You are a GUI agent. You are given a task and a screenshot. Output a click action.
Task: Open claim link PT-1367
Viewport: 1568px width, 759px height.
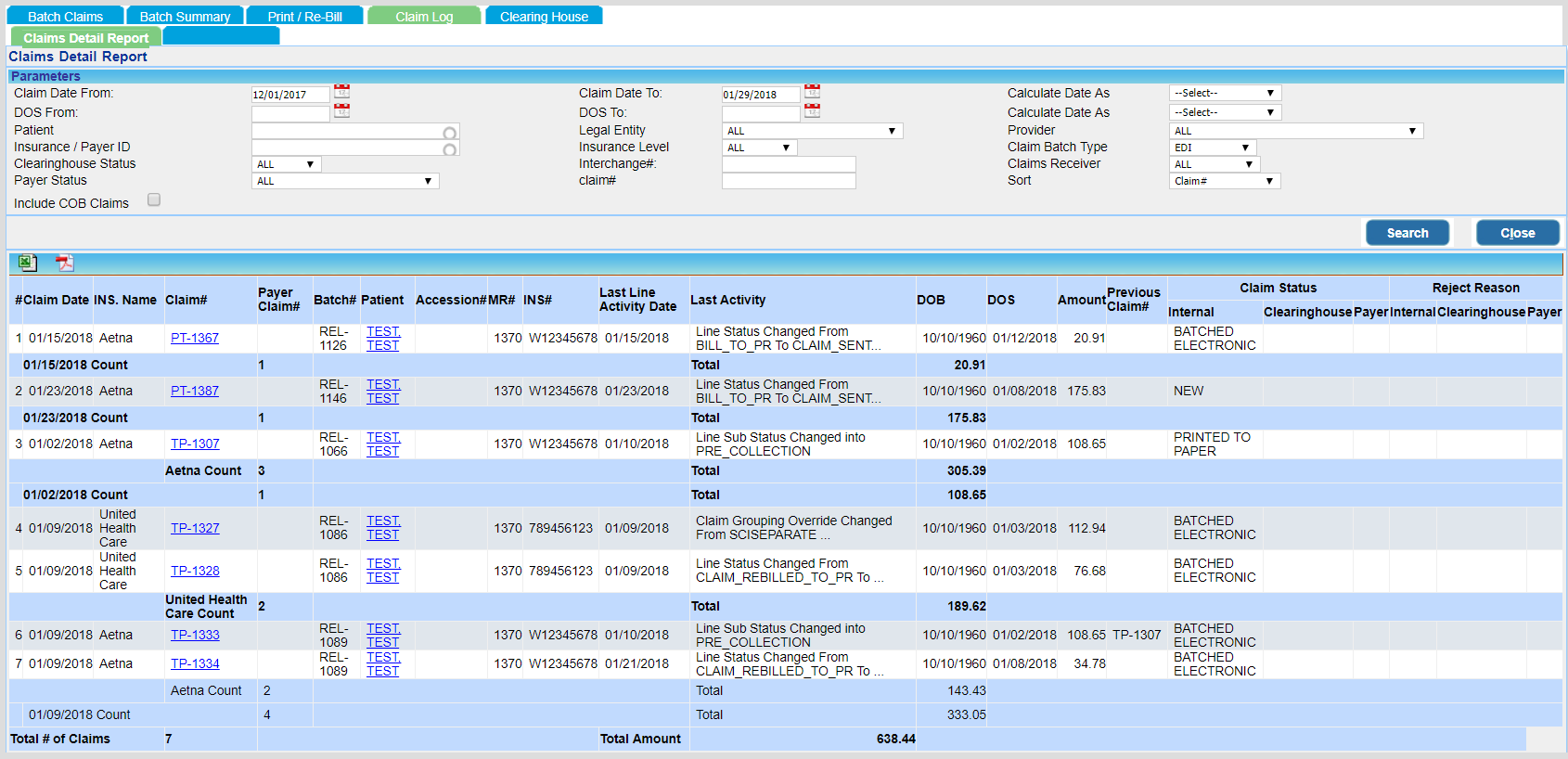pyautogui.click(x=195, y=338)
